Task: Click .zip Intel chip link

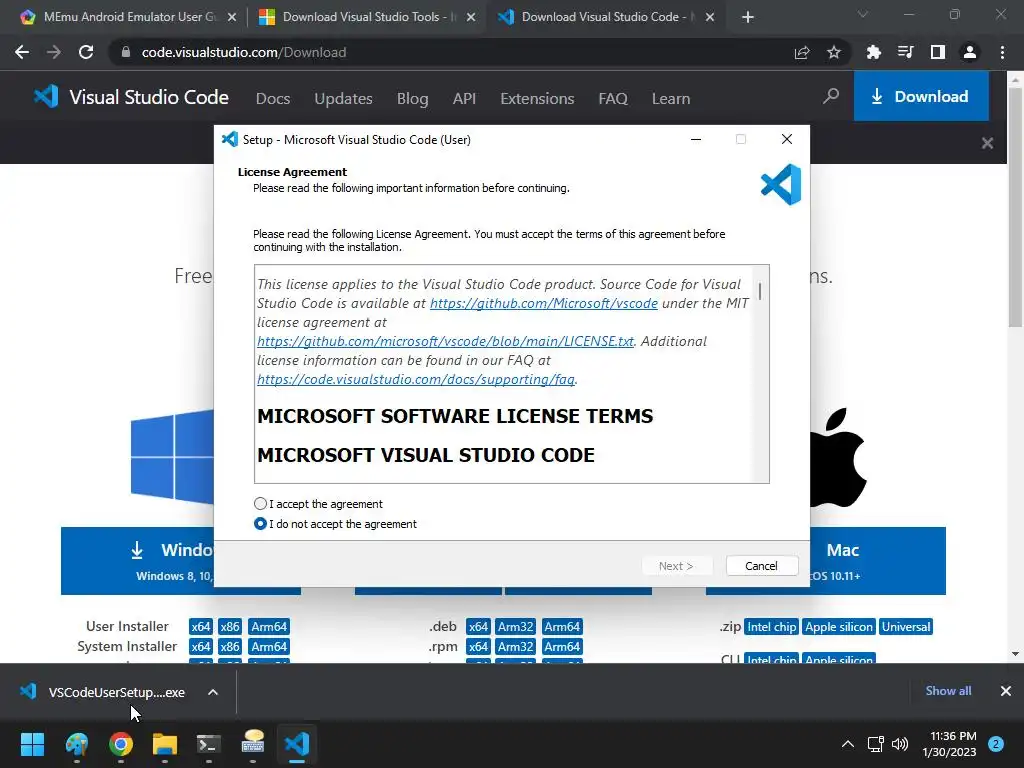Action: [x=771, y=626]
